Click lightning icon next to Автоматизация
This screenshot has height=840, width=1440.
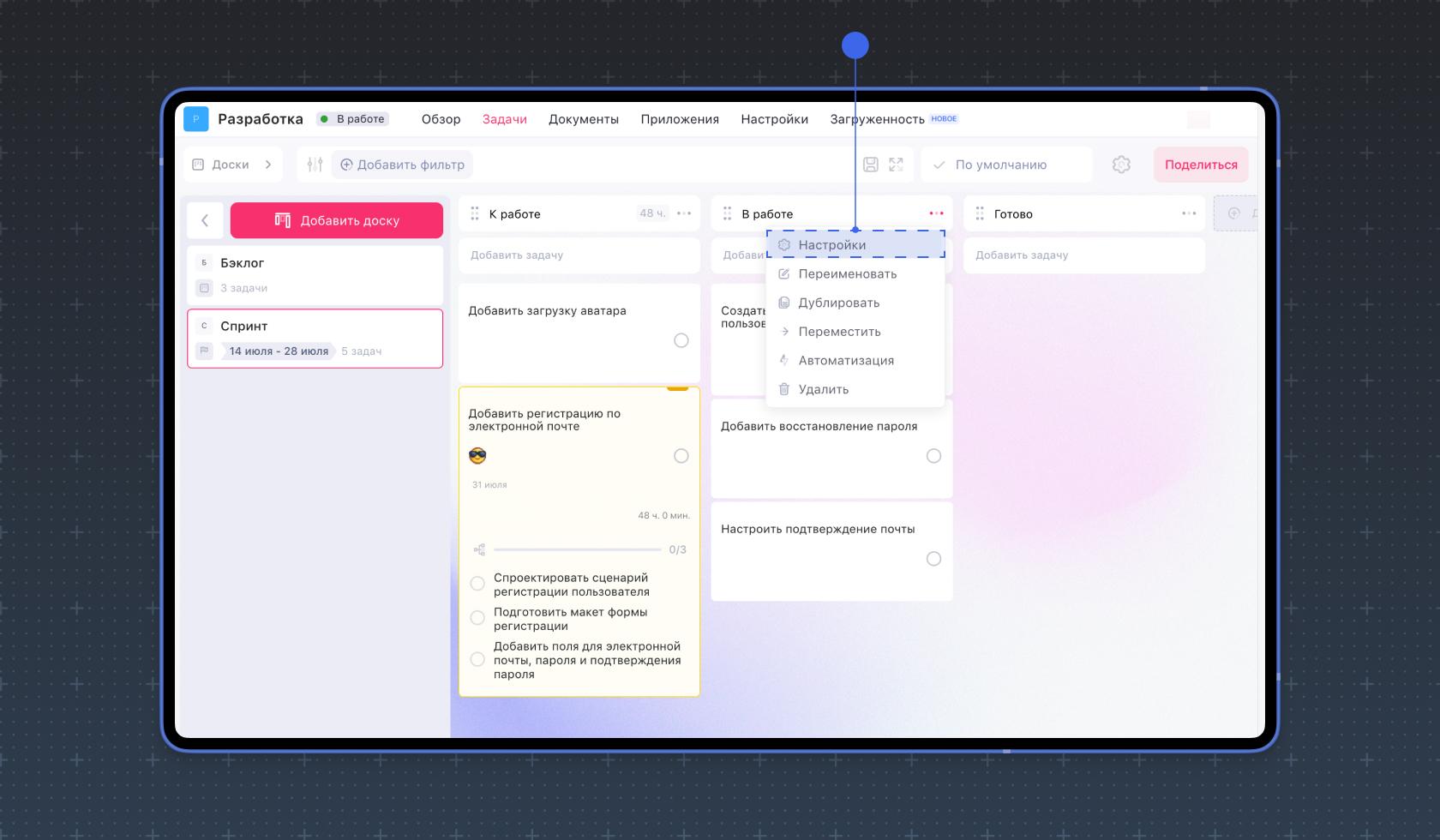(783, 360)
